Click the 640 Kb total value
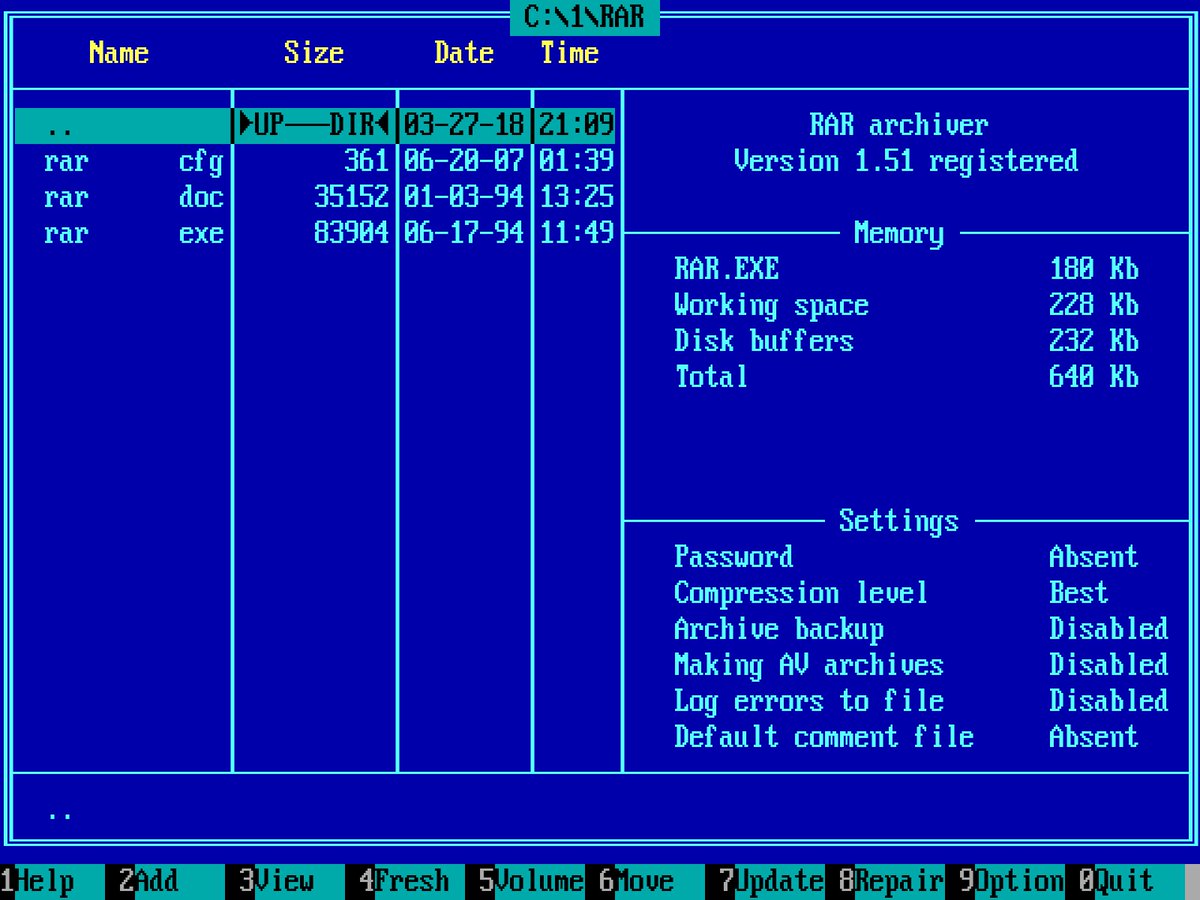 pos(1094,377)
